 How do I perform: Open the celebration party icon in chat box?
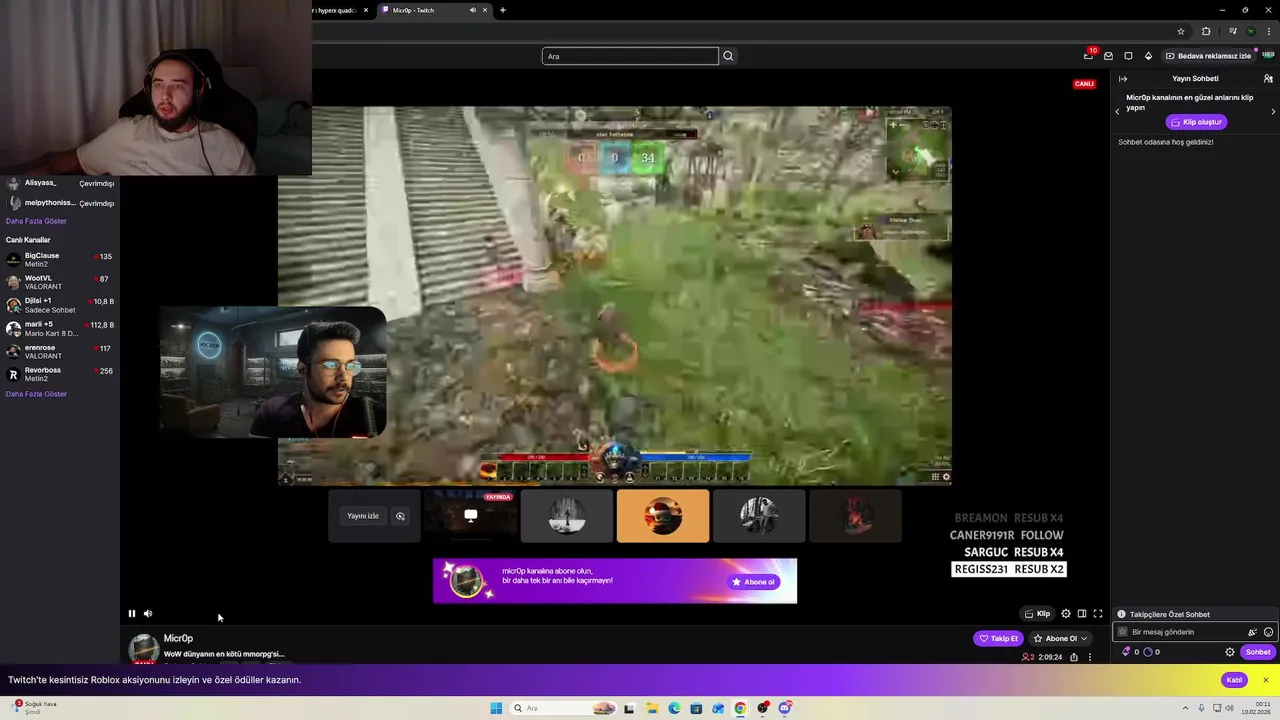tap(1252, 632)
